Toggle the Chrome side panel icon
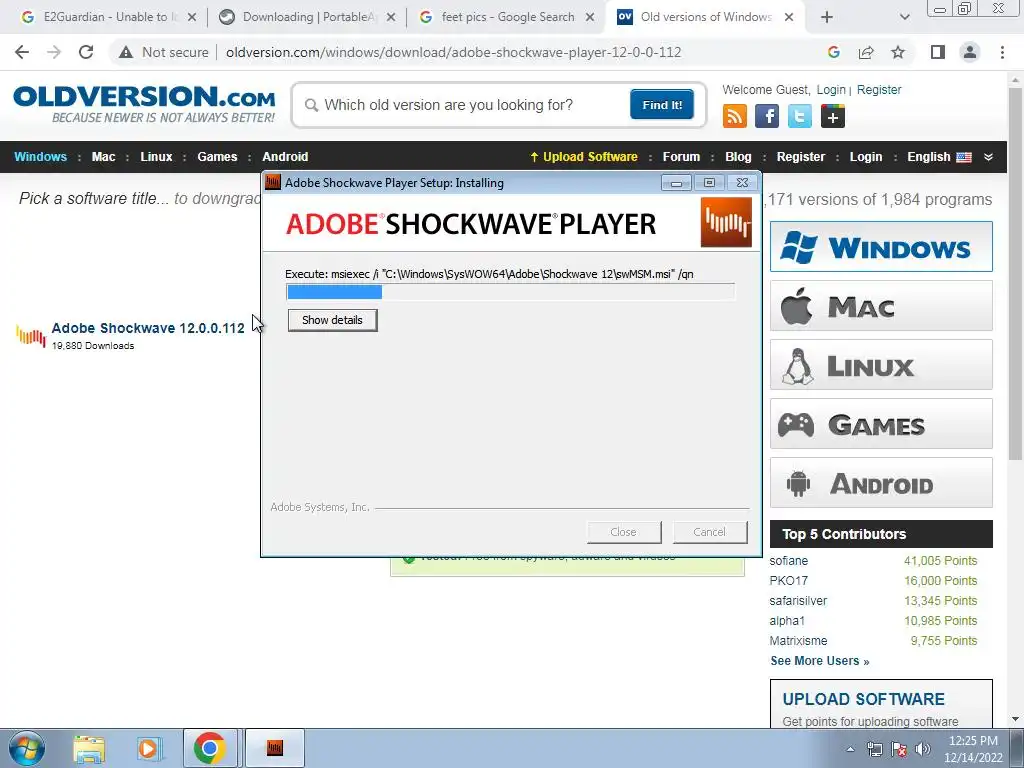Viewport: 1024px width, 768px height. tap(938, 52)
